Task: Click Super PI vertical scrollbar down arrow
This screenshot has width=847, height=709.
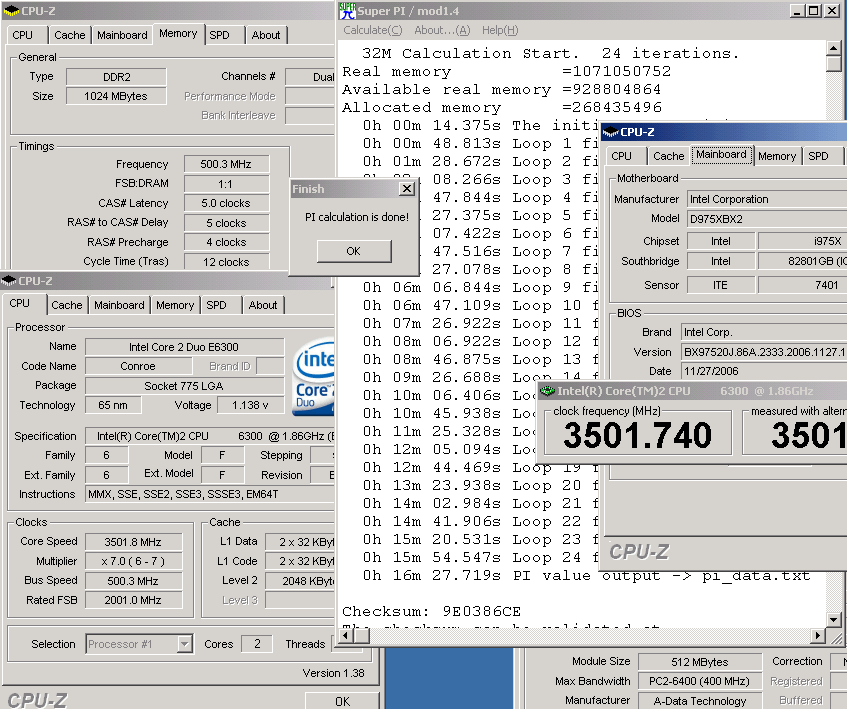Action: (x=833, y=620)
